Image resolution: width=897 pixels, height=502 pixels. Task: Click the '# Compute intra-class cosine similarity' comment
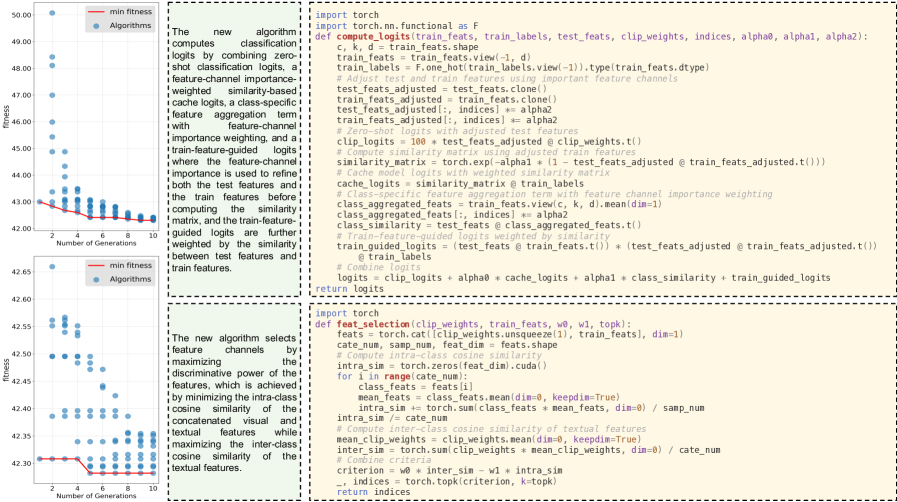(439, 355)
